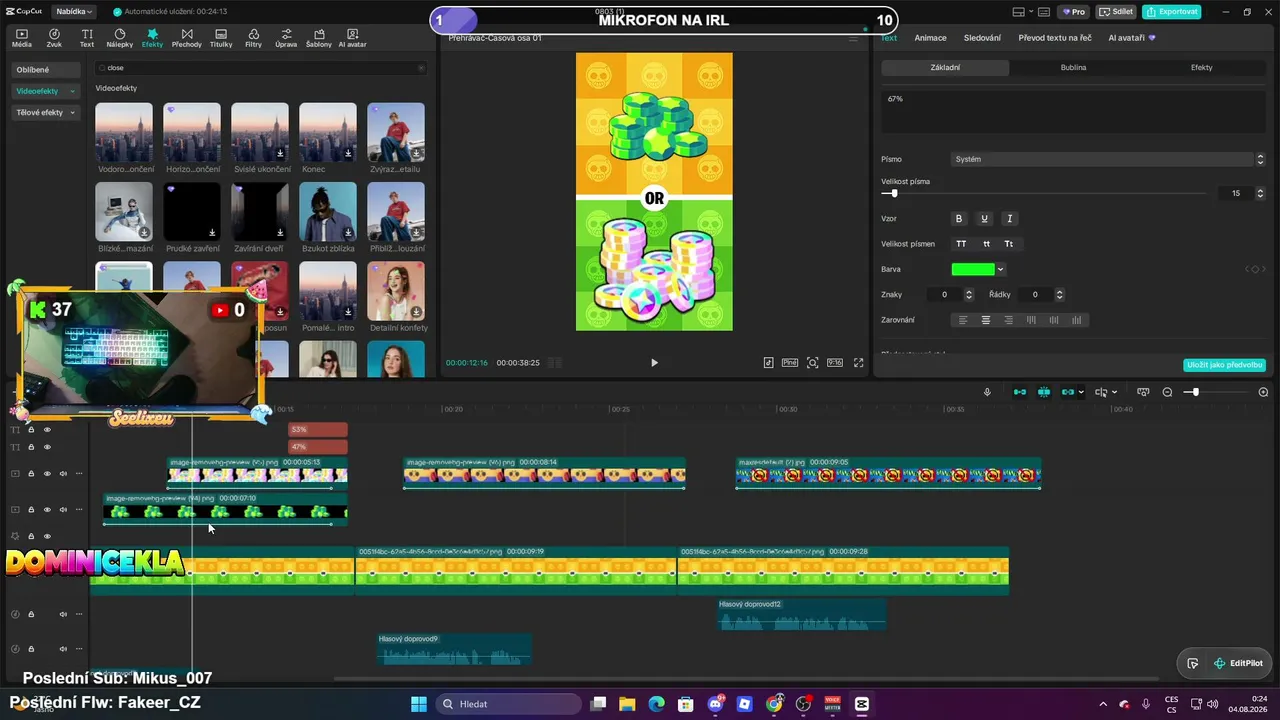Open the Šablony templates panel
This screenshot has height=720, width=1280.
pyautogui.click(x=319, y=38)
